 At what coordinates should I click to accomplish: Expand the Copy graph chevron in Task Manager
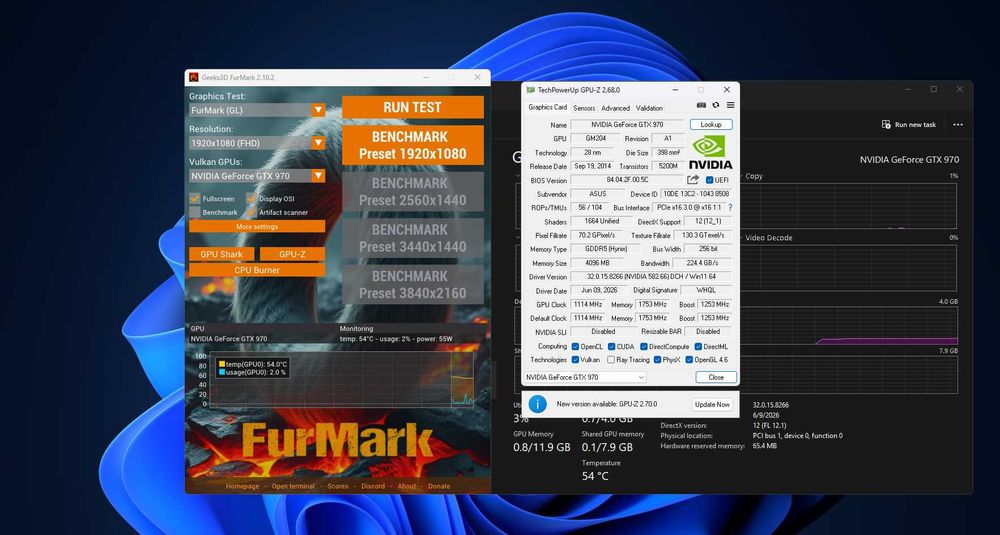741,176
